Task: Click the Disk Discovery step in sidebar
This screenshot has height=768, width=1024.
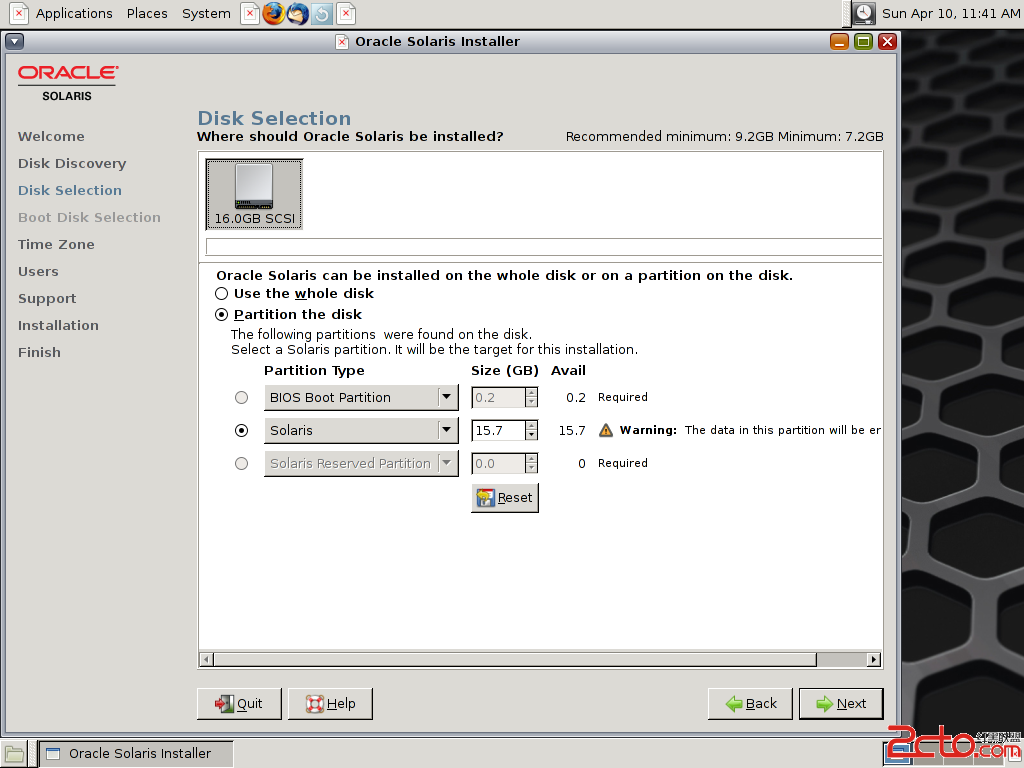Action: [x=72, y=163]
